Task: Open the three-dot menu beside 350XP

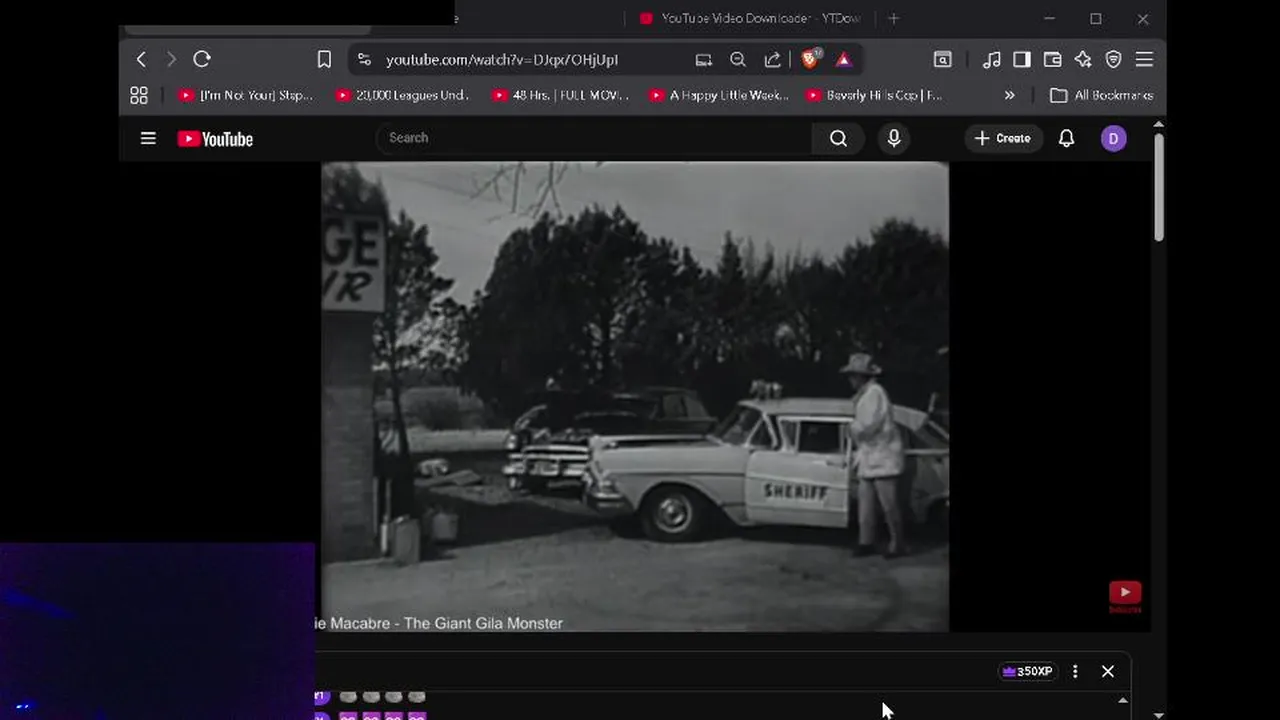Action: [x=1075, y=672]
